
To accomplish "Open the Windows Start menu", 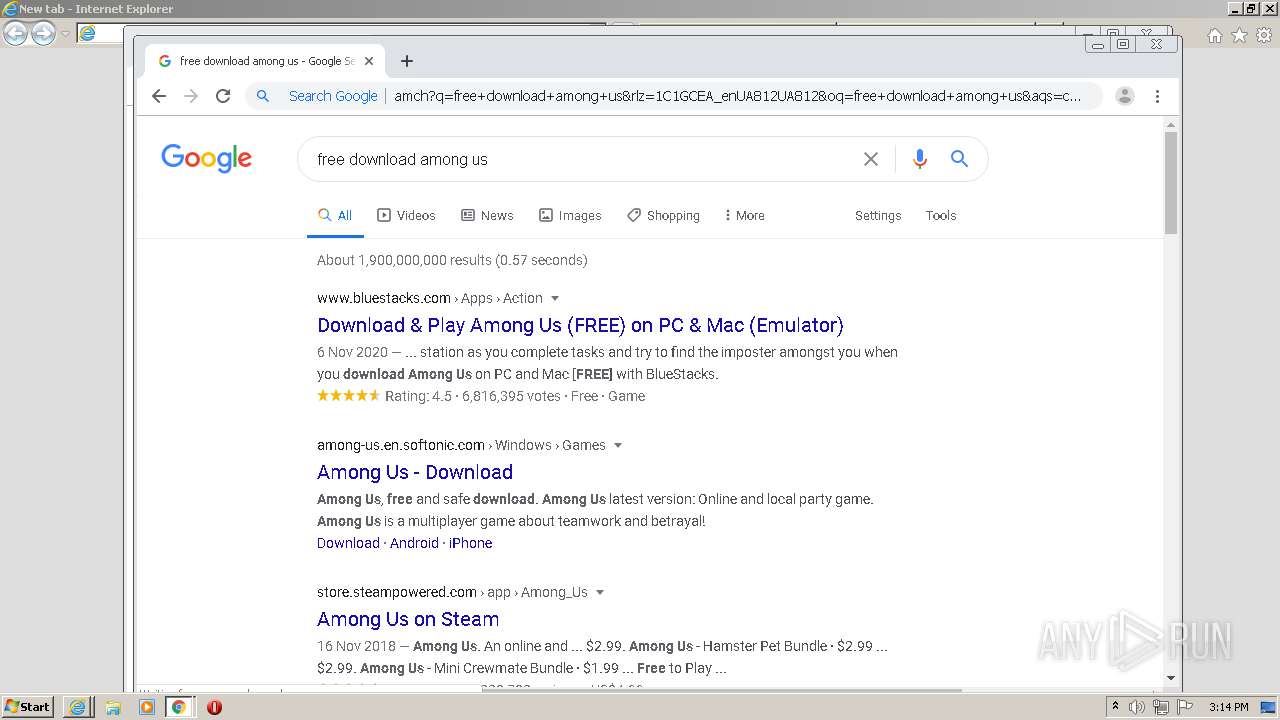I will (x=28, y=706).
